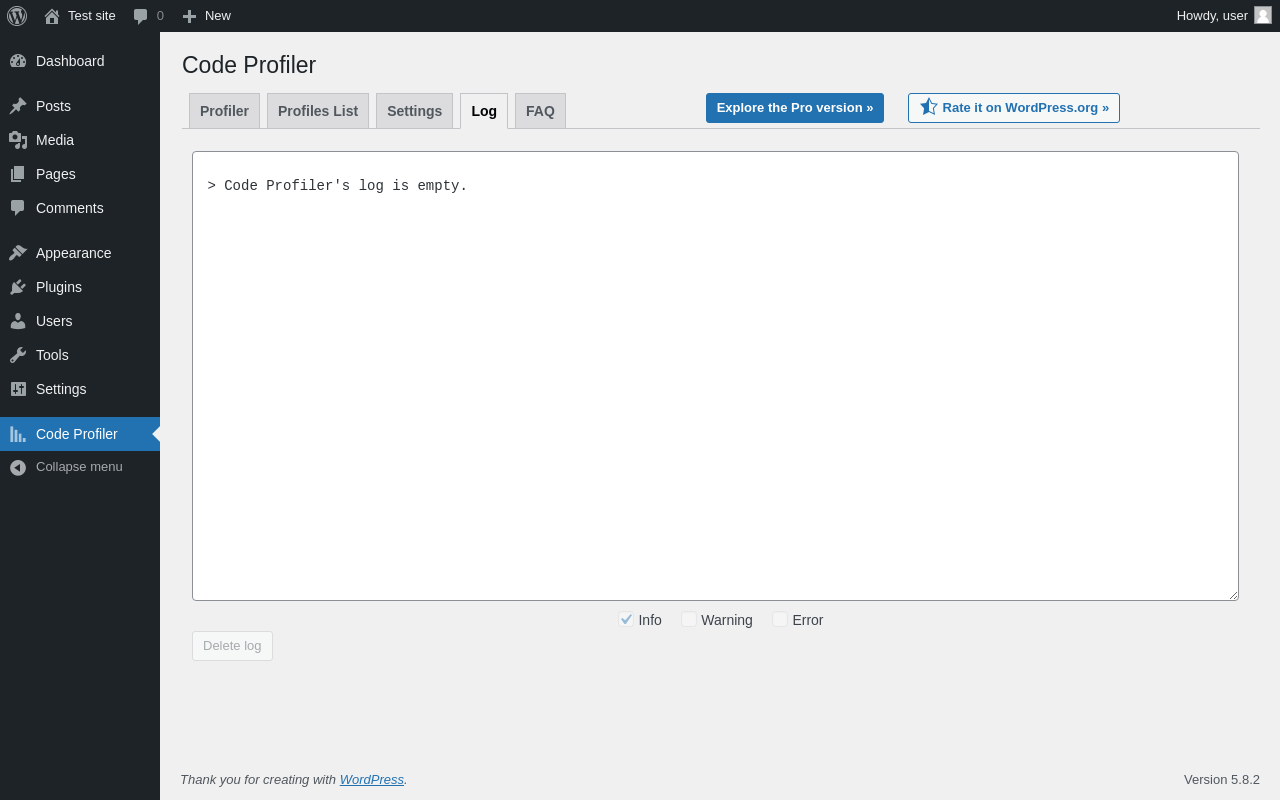
Task: Click the star icon on Rate button
Action: coord(928,107)
